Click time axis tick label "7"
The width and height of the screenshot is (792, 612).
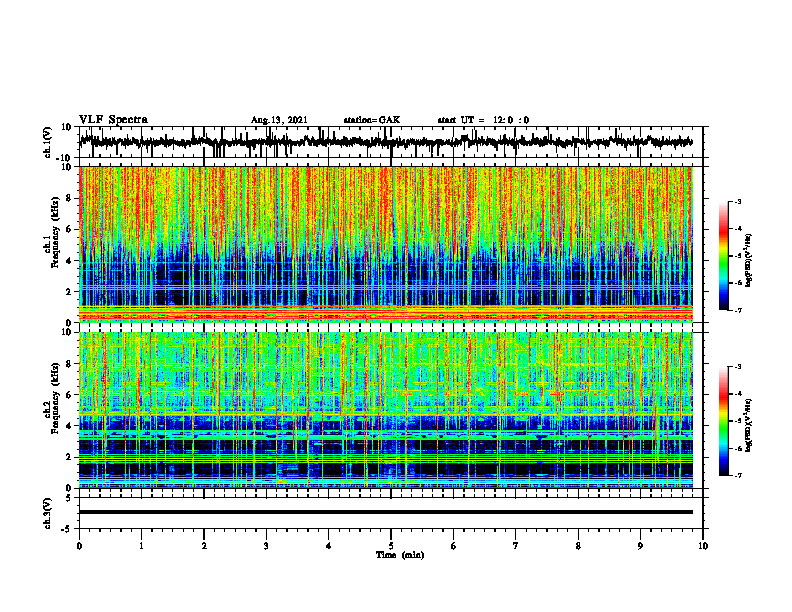(x=516, y=546)
